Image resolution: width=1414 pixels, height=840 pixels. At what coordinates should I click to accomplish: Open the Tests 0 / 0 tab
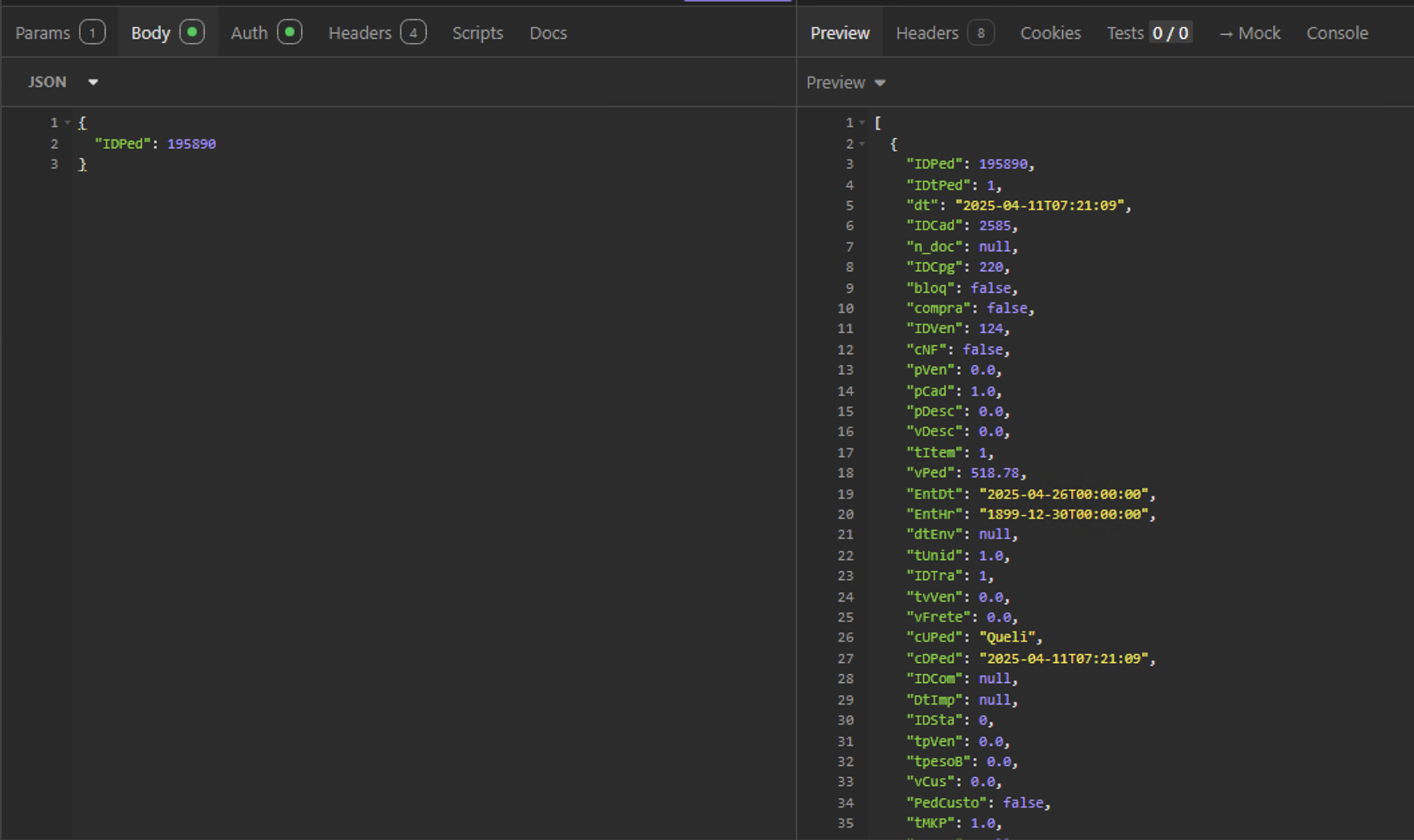click(x=1148, y=33)
